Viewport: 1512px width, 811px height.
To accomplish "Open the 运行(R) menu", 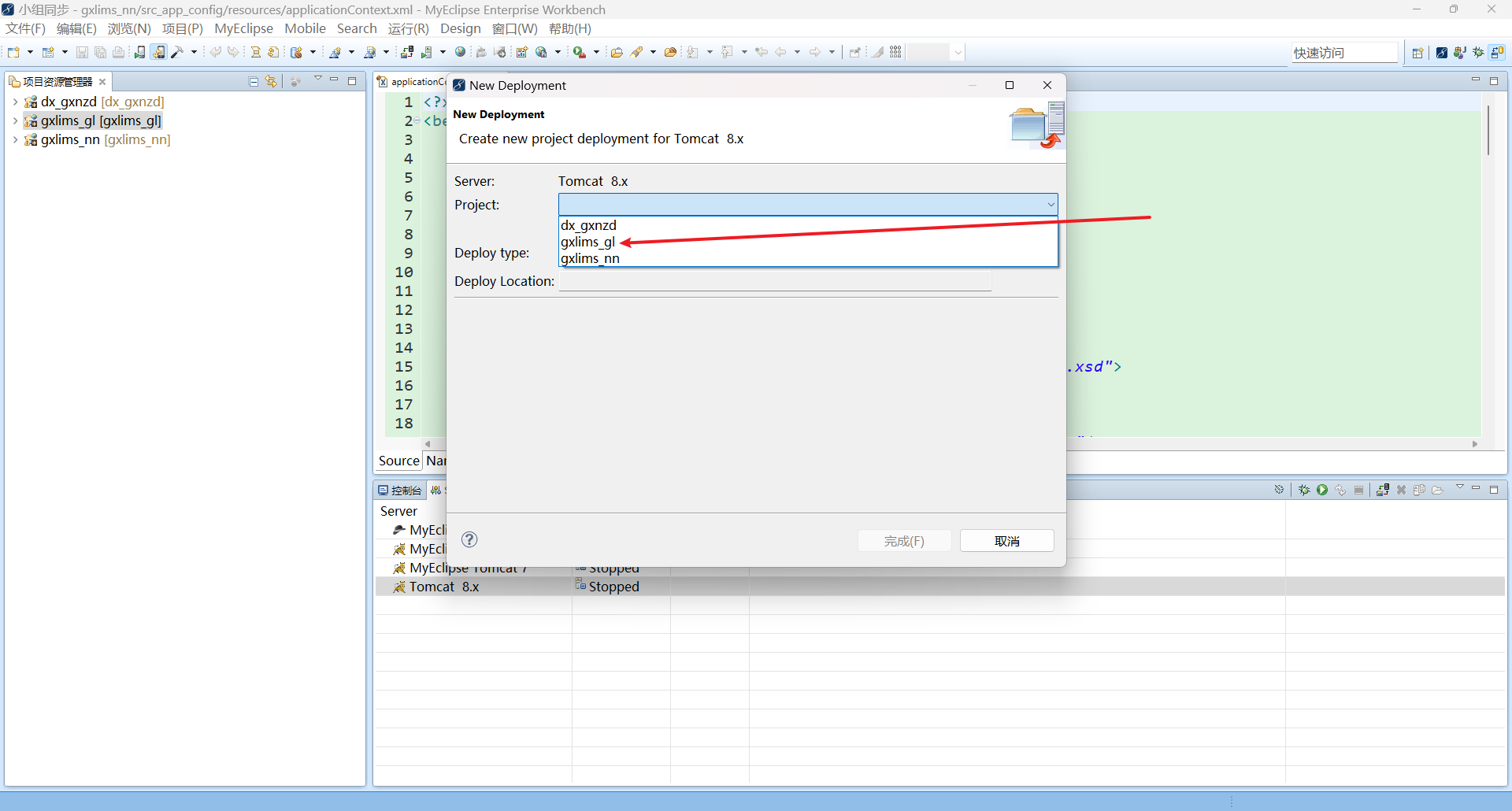I will 408,28.
